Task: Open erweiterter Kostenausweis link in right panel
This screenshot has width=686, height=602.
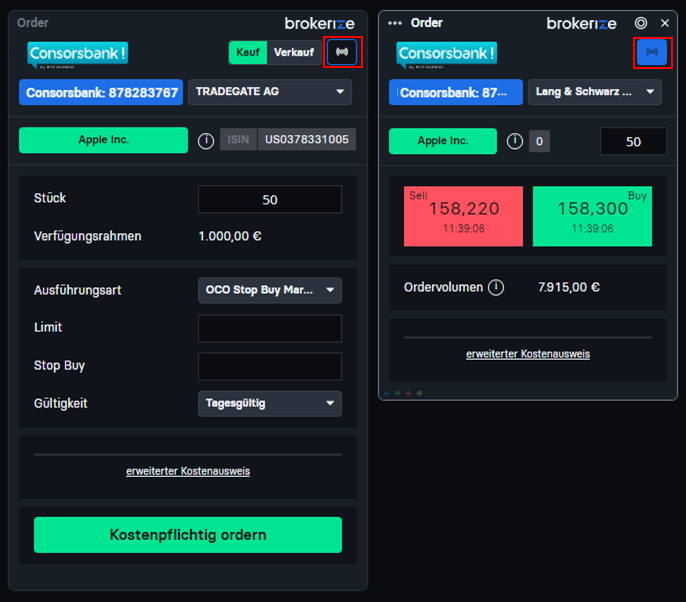Action: (528, 354)
